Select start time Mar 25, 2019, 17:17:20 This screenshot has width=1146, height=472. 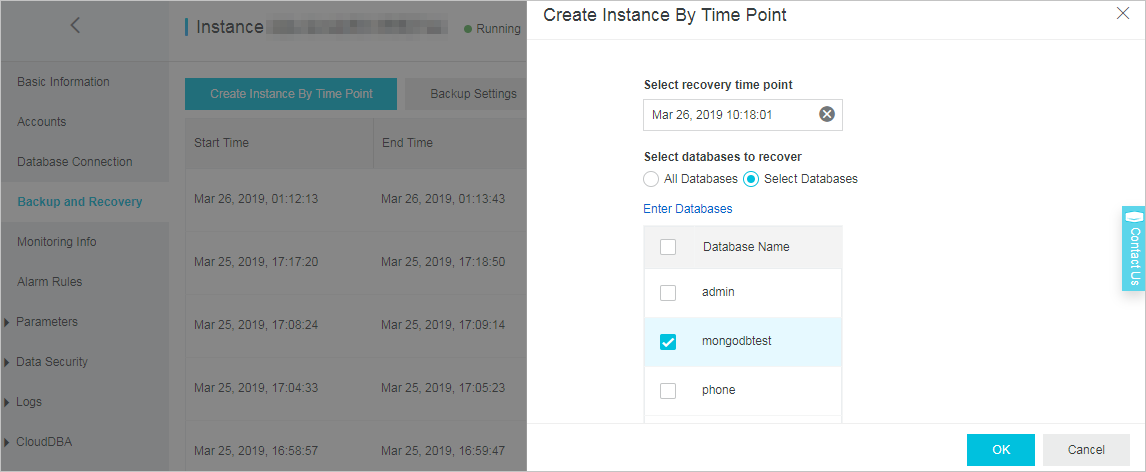click(x=256, y=262)
